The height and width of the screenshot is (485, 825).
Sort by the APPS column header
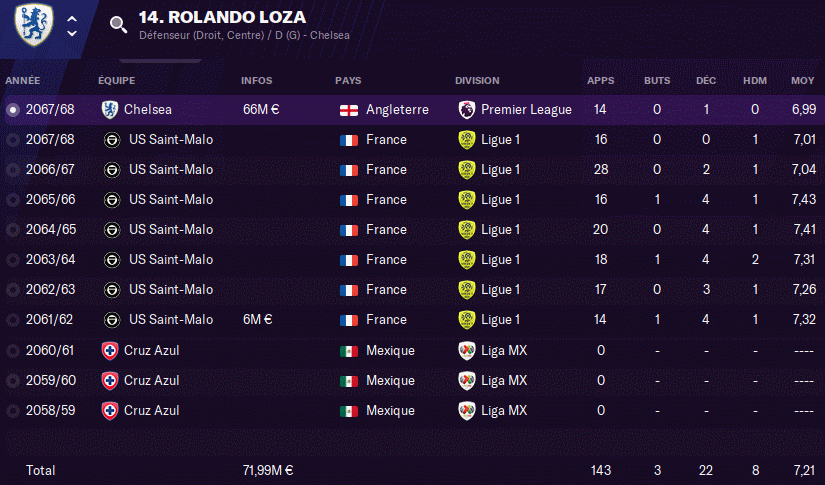(600, 80)
